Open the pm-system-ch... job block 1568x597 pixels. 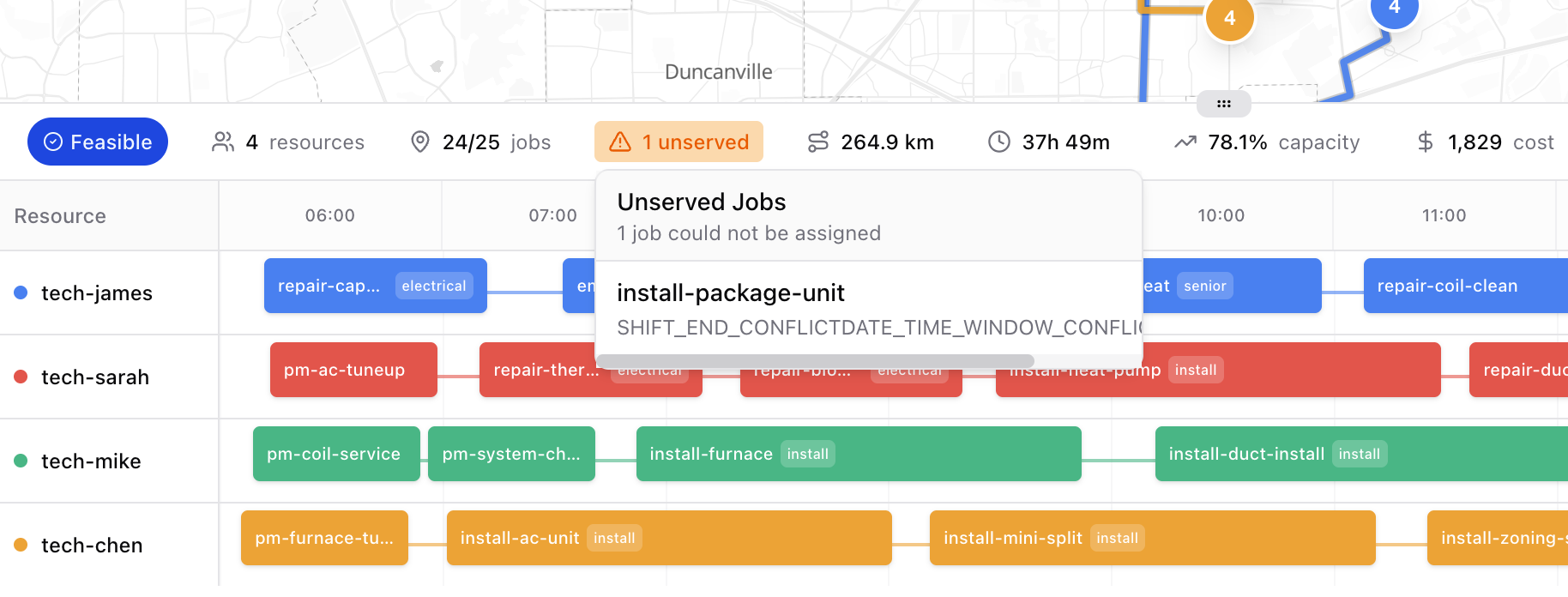[x=511, y=454]
